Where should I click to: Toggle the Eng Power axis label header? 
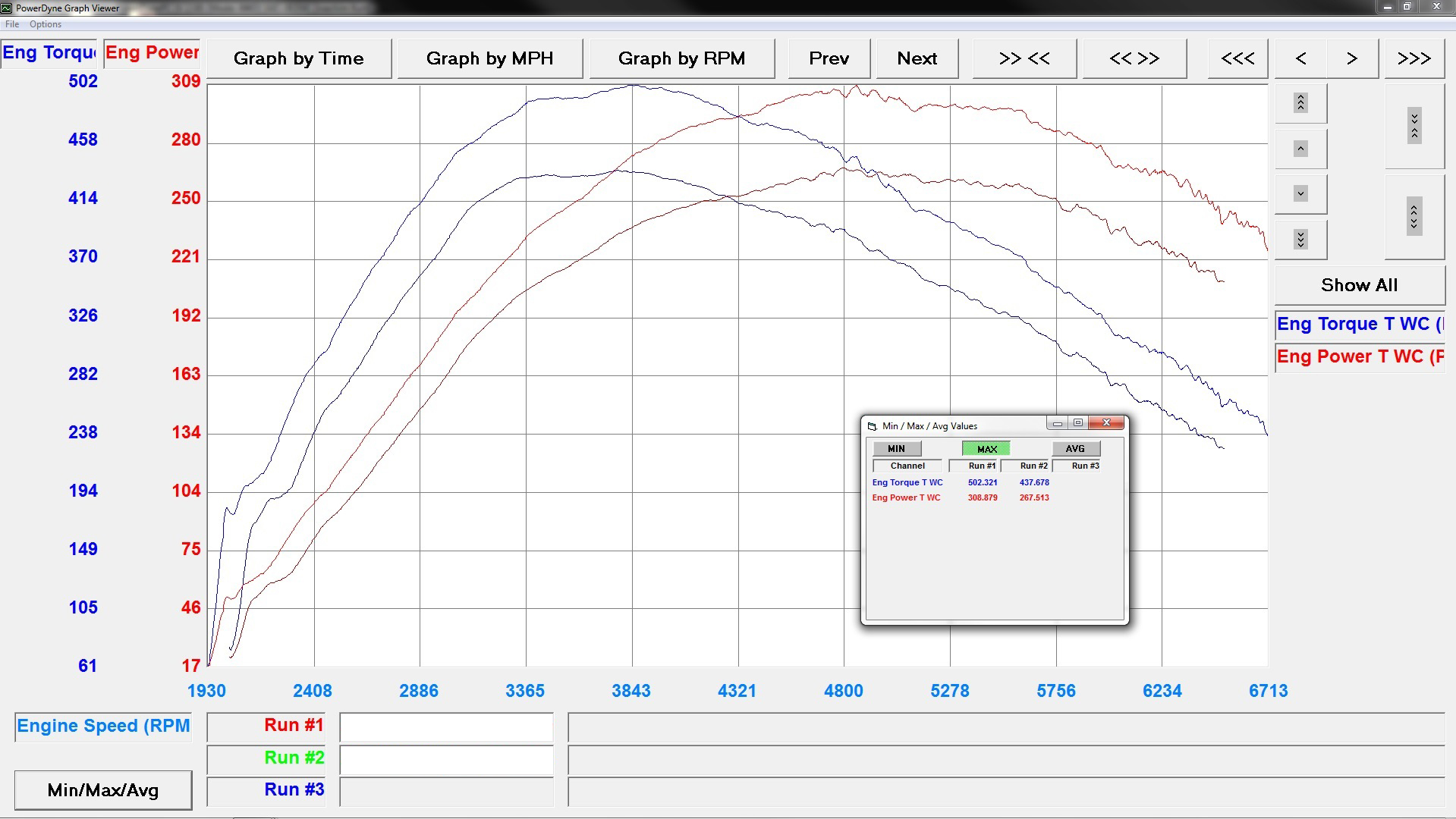[x=152, y=53]
